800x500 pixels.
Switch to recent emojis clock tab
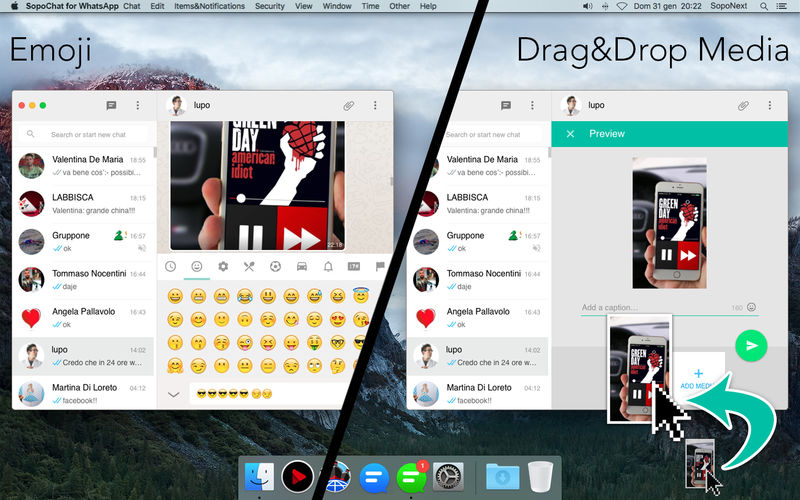(170, 266)
